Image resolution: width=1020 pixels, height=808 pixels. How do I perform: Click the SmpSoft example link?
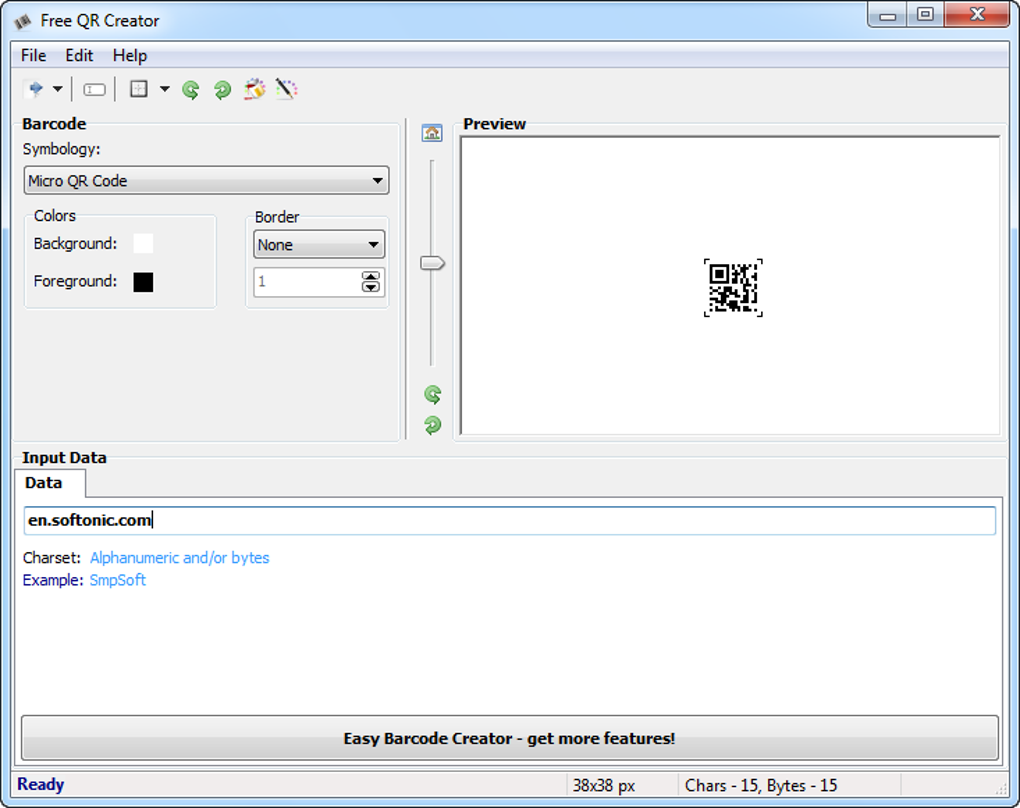tap(117, 580)
